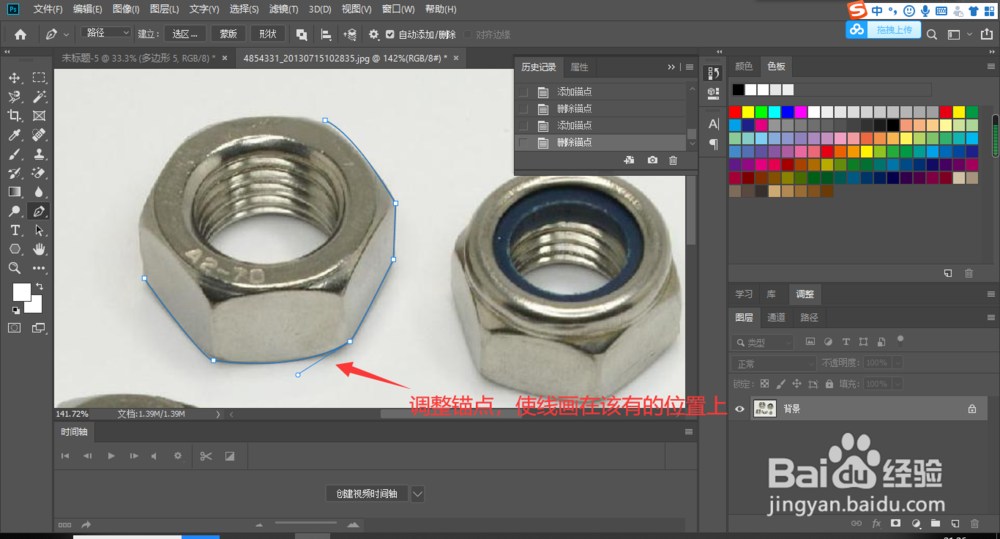Image resolution: width=1000 pixels, height=539 pixels.
Task: Open dropdown arrow beside 创建视频时间轴
Action: (x=418, y=494)
